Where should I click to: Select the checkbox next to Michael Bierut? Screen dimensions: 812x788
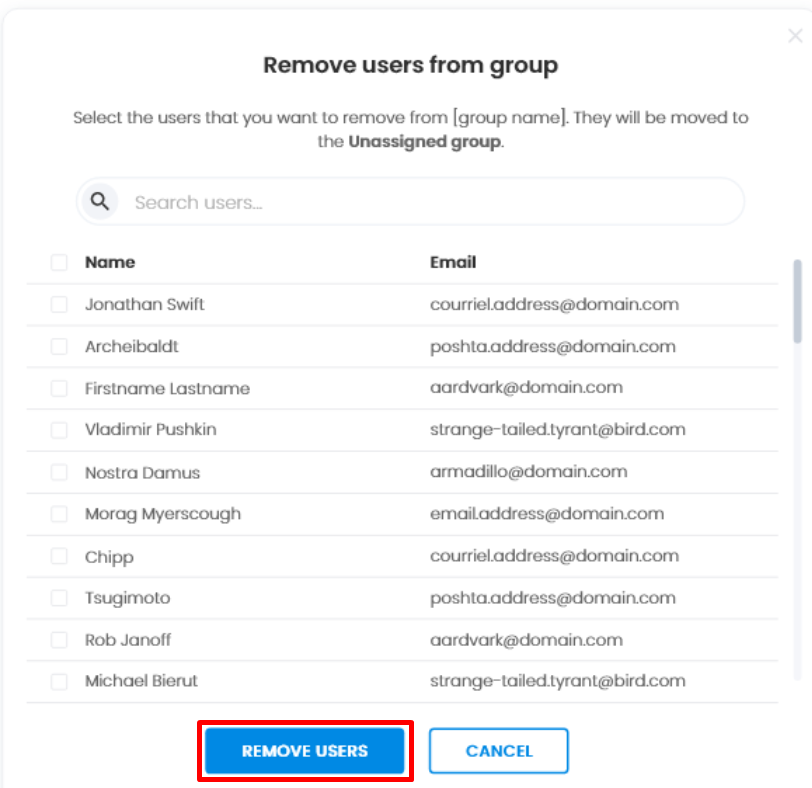[58, 682]
